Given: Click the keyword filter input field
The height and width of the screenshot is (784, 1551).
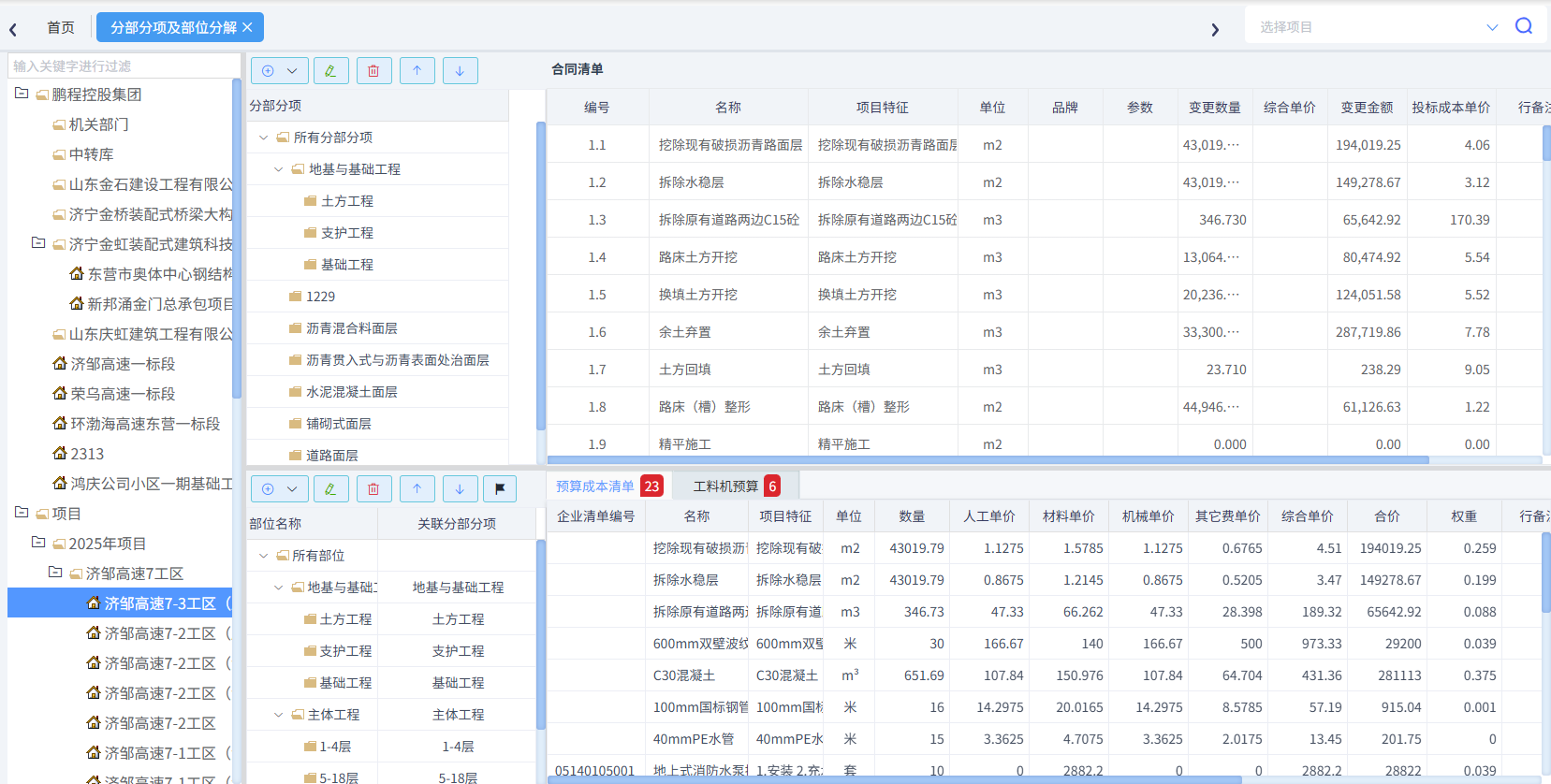Looking at the screenshot, I should (x=122, y=66).
